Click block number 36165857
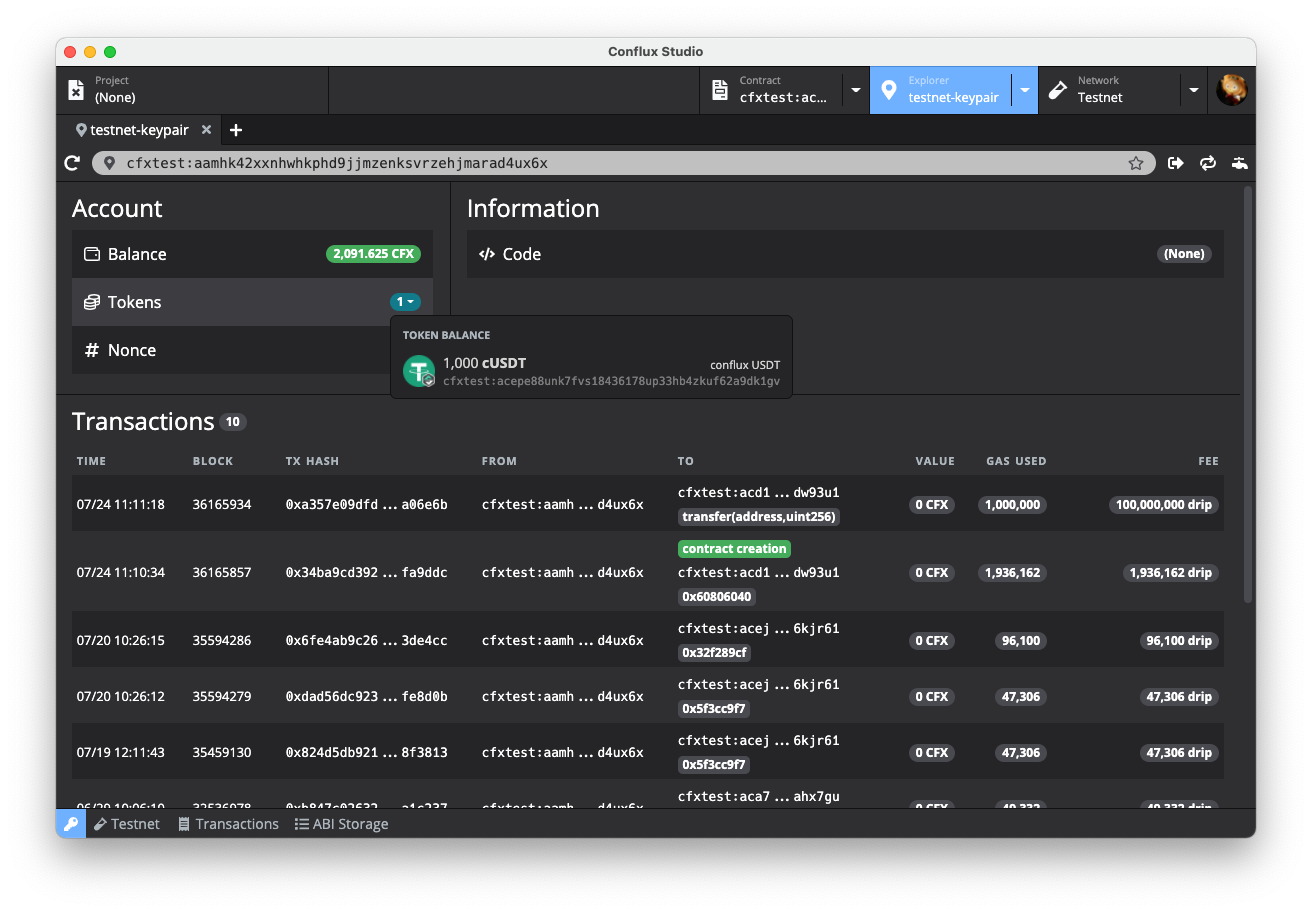This screenshot has width=1312, height=912. [x=222, y=573]
